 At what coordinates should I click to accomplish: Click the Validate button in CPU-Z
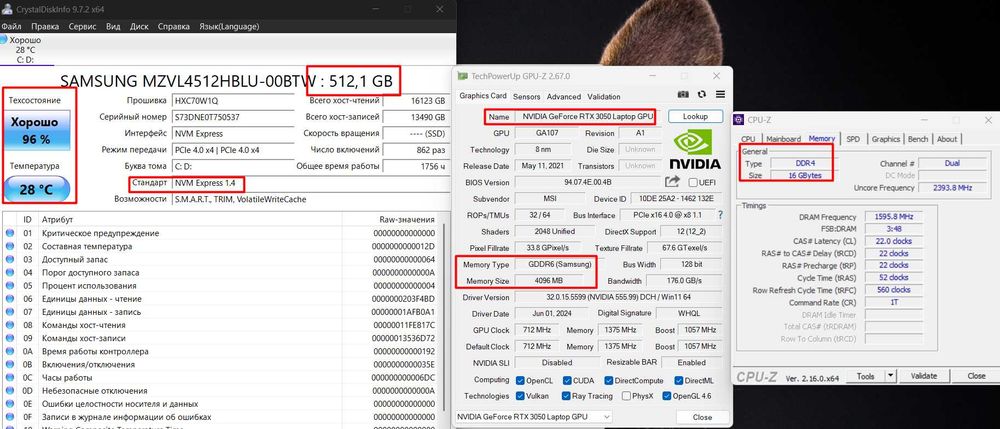[x=923, y=376]
